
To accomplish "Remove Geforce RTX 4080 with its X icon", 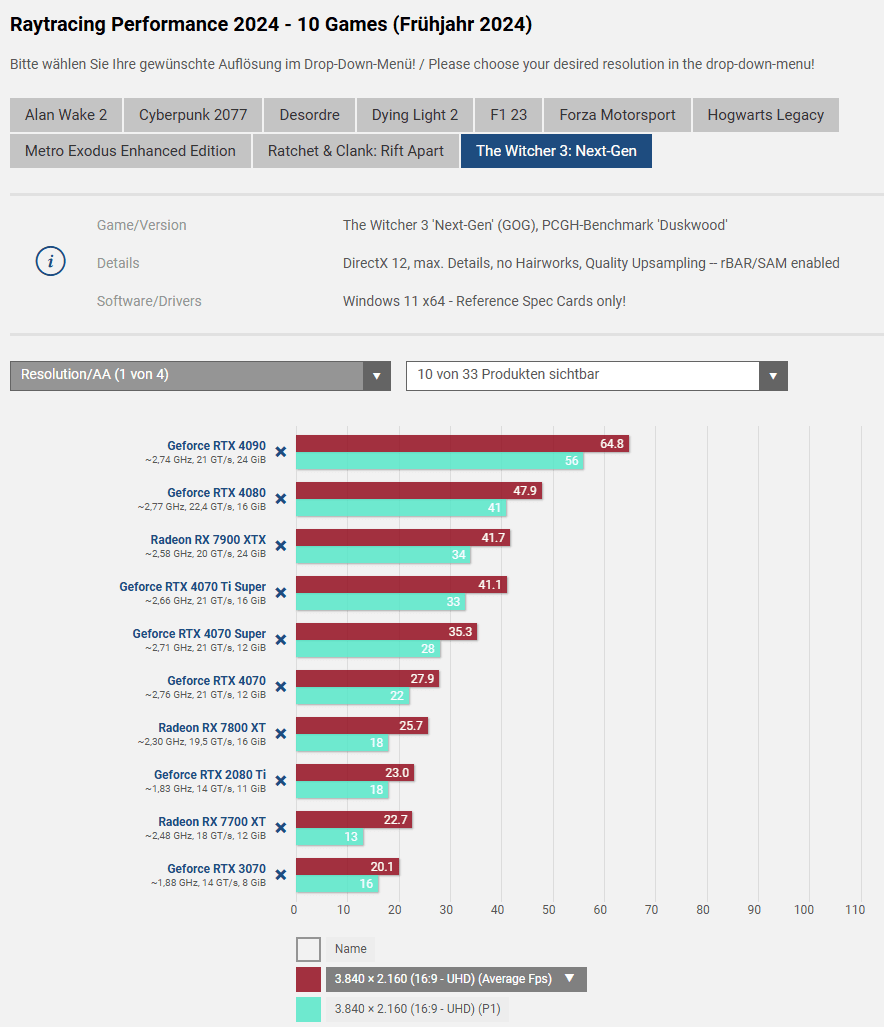I will (281, 499).
